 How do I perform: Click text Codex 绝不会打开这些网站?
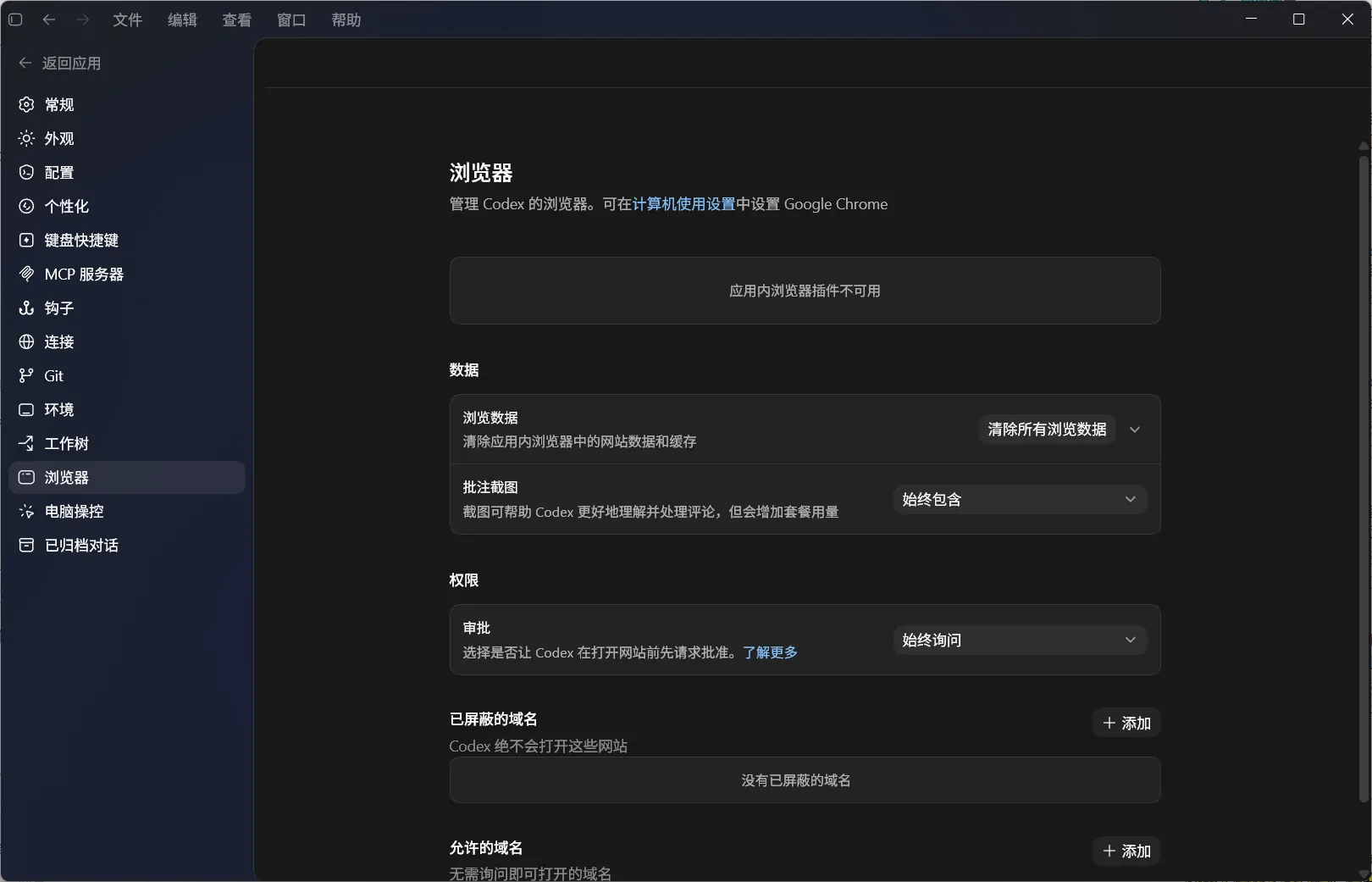pyautogui.click(x=539, y=746)
